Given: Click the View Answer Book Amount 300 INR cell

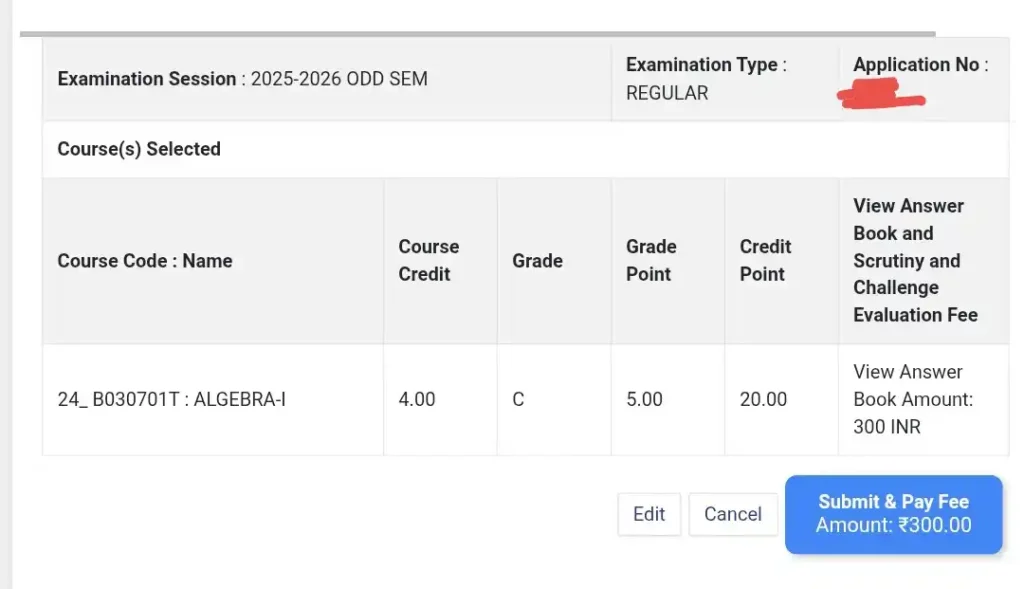Looking at the screenshot, I should (x=912, y=399).
